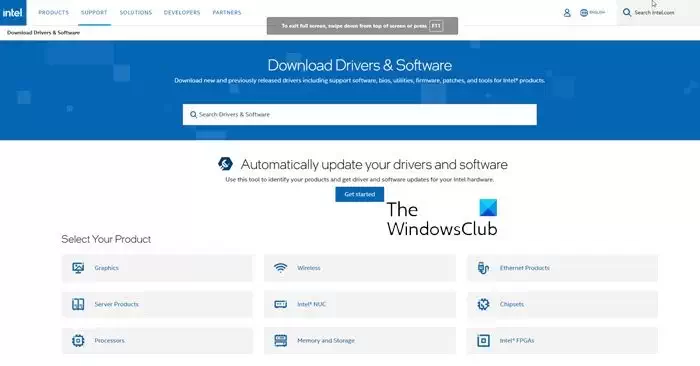Select the Ethernet Products plug icon
The height and width of the screenshot is (366, 700).
tap(483, 268)
